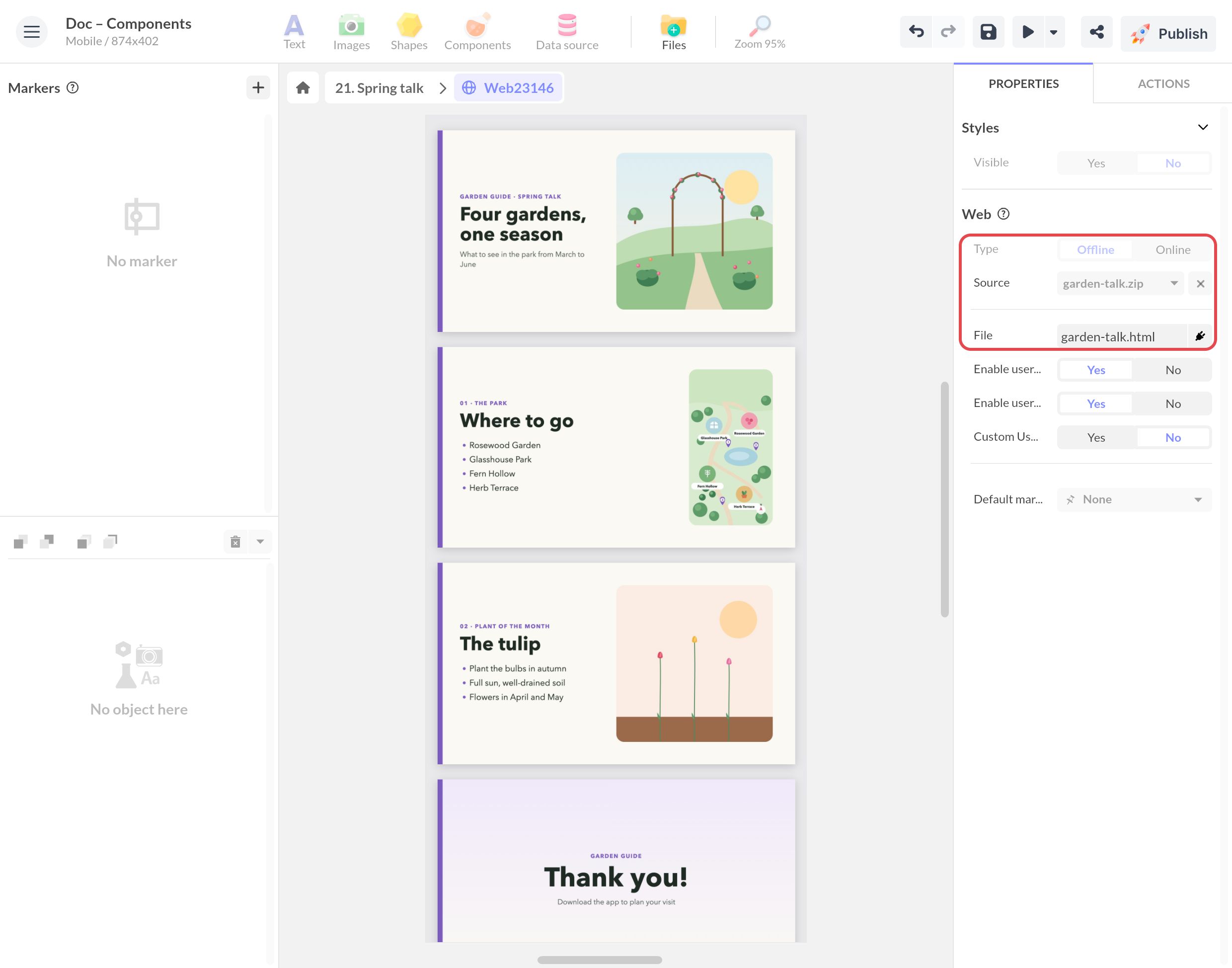
Task: Open the hamburger main menu
Action: [31, 32]
